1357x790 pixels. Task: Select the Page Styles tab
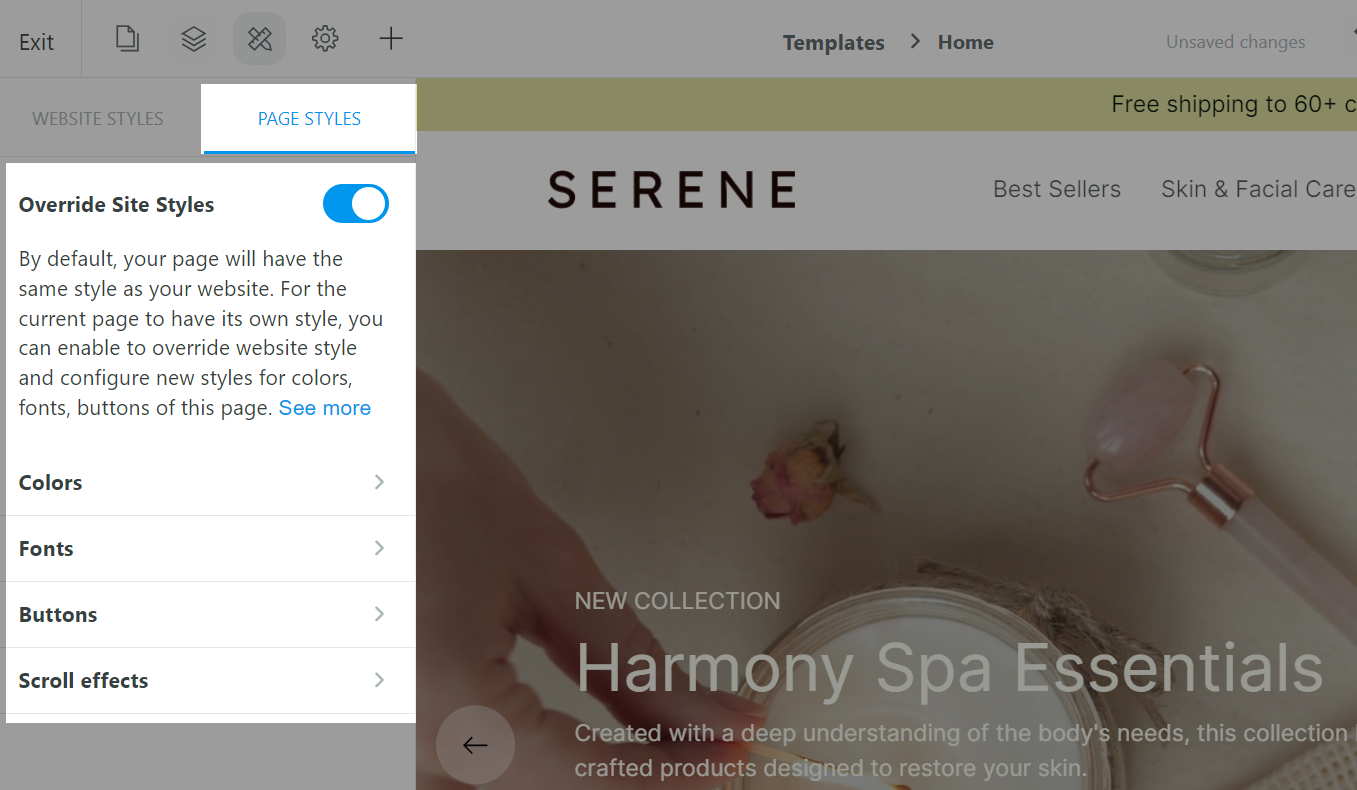(x=309, y=119)
